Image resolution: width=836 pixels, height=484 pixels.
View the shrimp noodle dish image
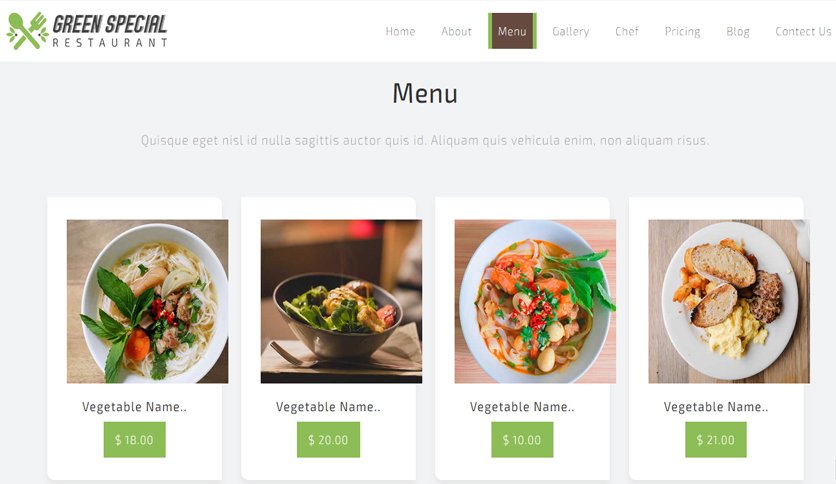point(535,301)
